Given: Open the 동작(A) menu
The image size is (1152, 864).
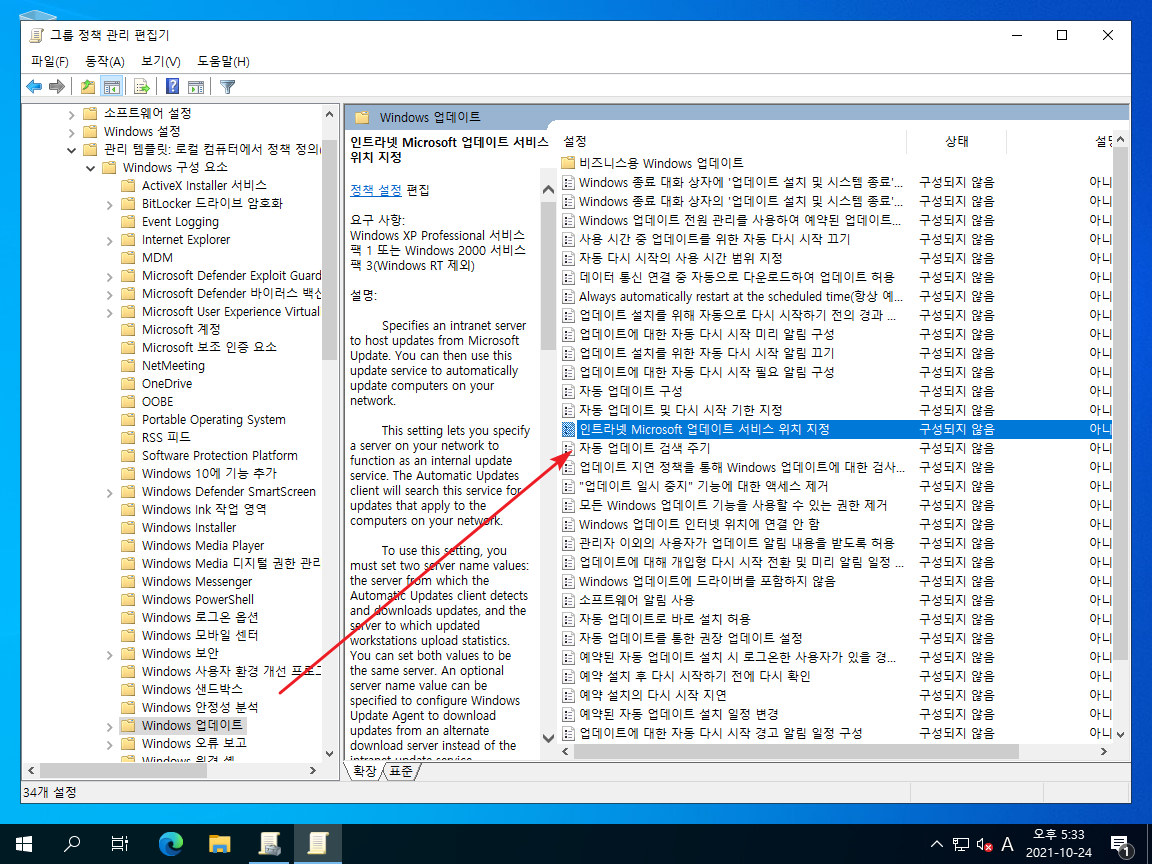Looking at the screenshot, I should pyautogui.click(x=105, y=61).
